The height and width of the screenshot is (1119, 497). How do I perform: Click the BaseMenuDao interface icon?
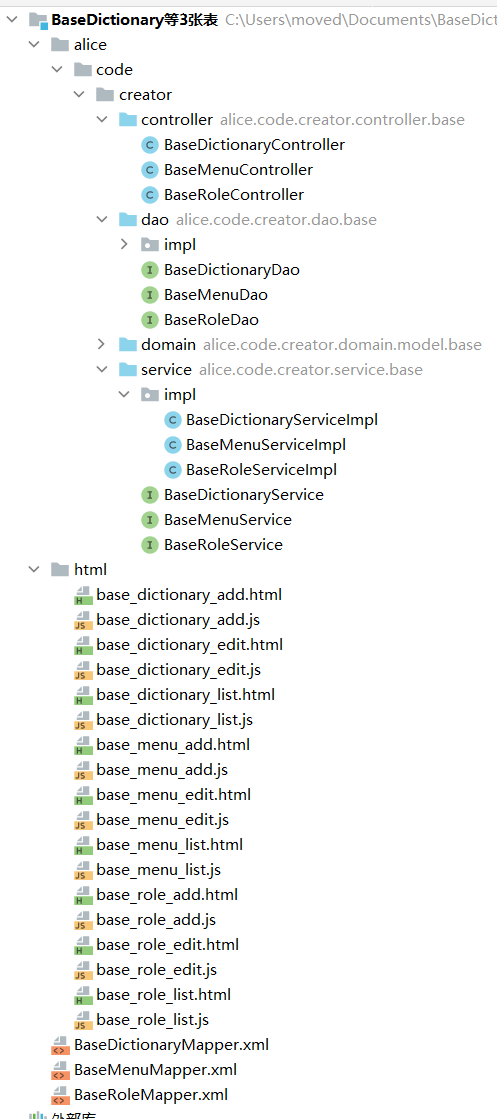[150, 295]
